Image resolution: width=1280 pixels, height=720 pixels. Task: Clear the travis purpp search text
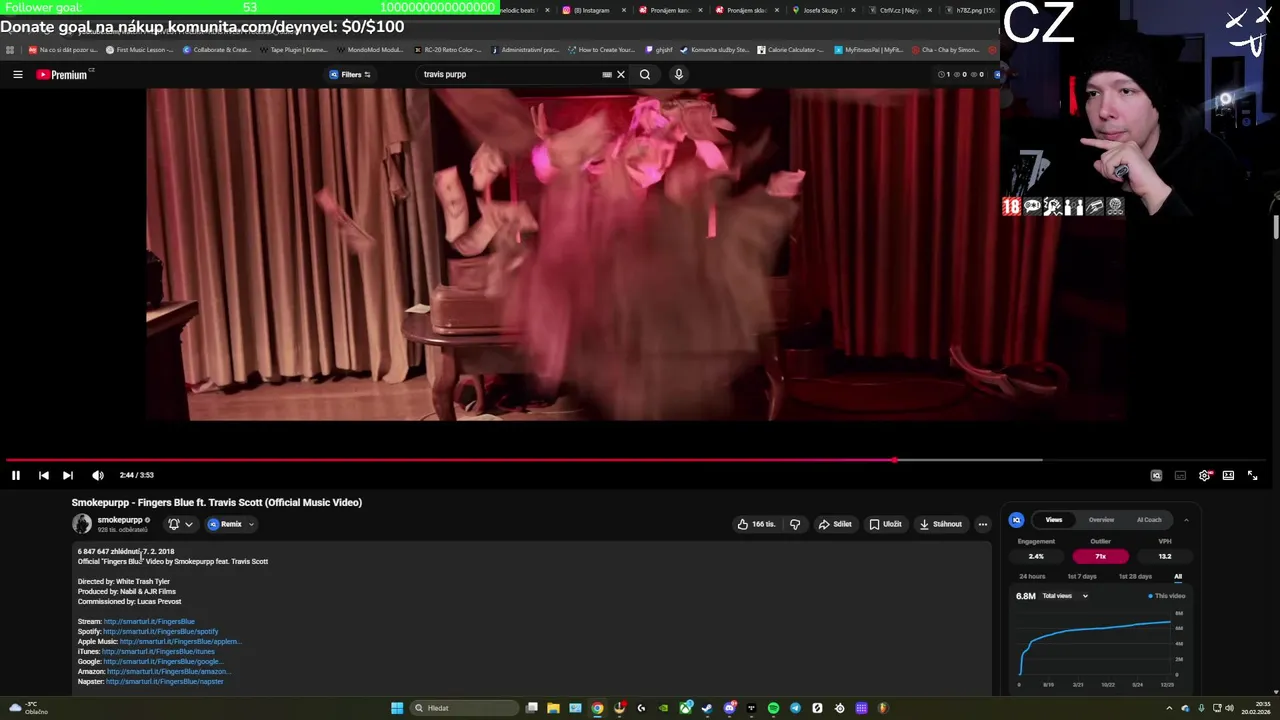click(620, 74)
